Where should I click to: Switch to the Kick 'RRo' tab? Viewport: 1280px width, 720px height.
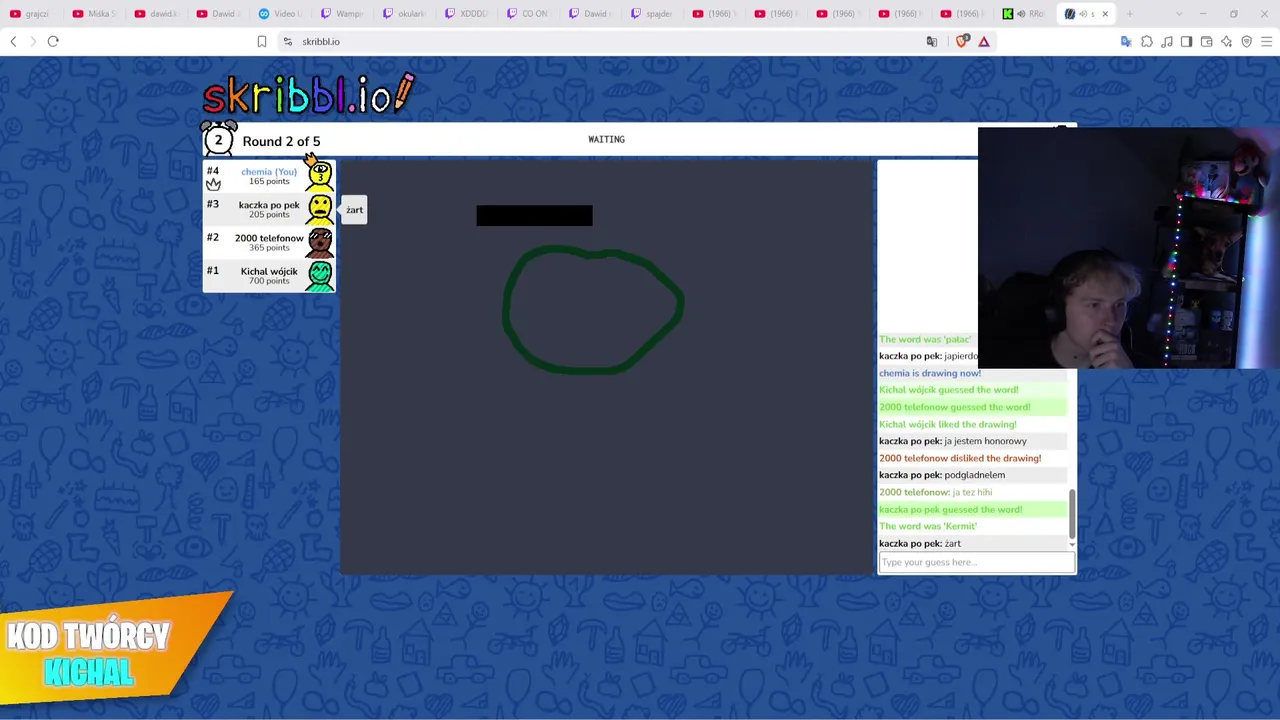tap(1025, 14)
